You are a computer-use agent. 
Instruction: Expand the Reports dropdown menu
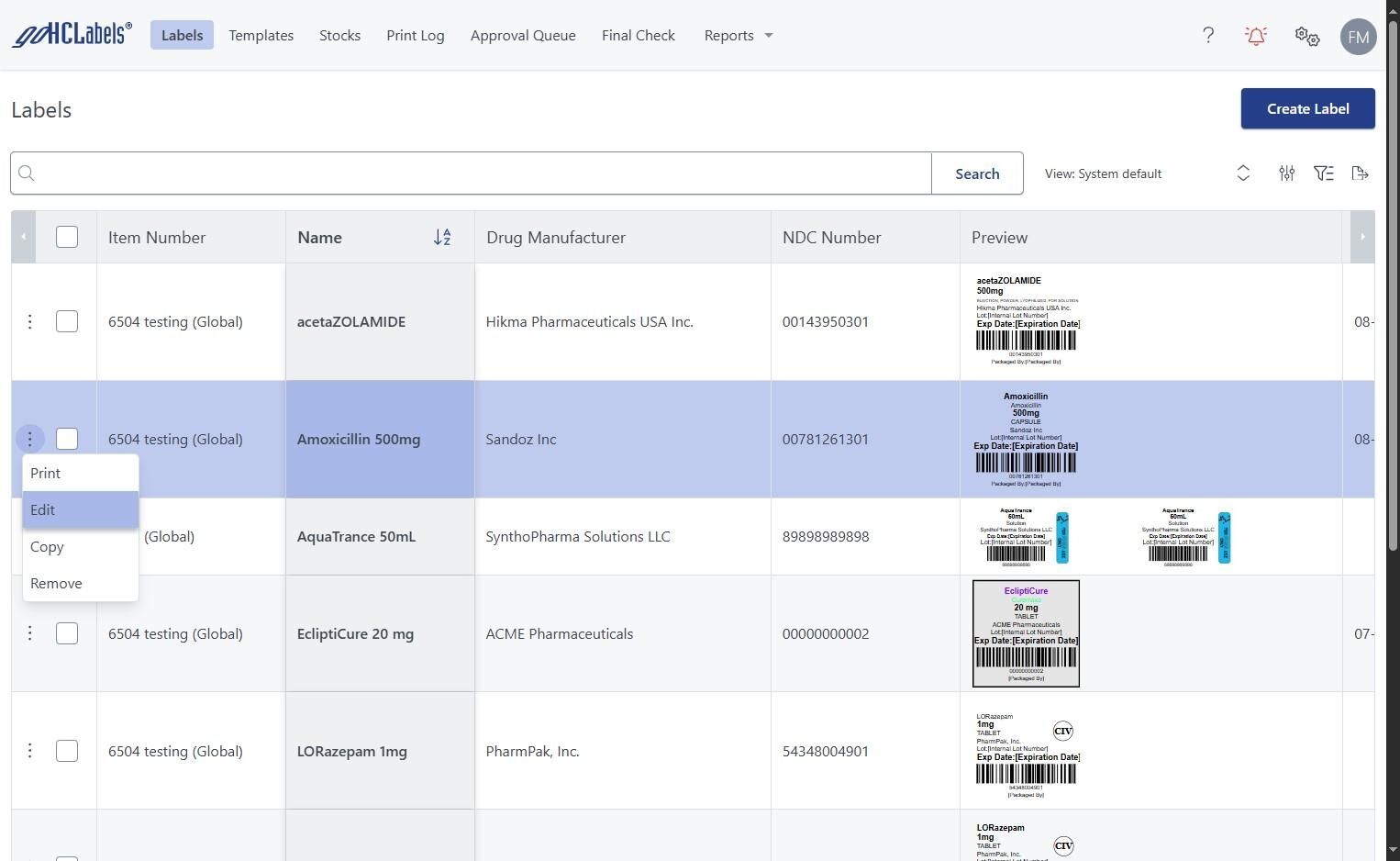[x=739, y=36]
